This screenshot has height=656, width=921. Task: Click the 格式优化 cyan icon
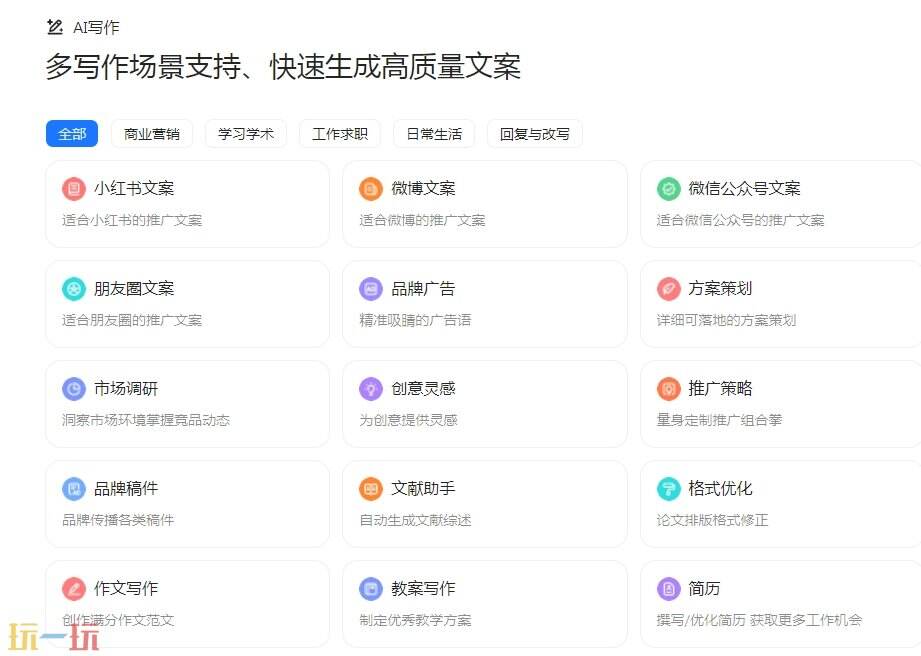point(668,488)
